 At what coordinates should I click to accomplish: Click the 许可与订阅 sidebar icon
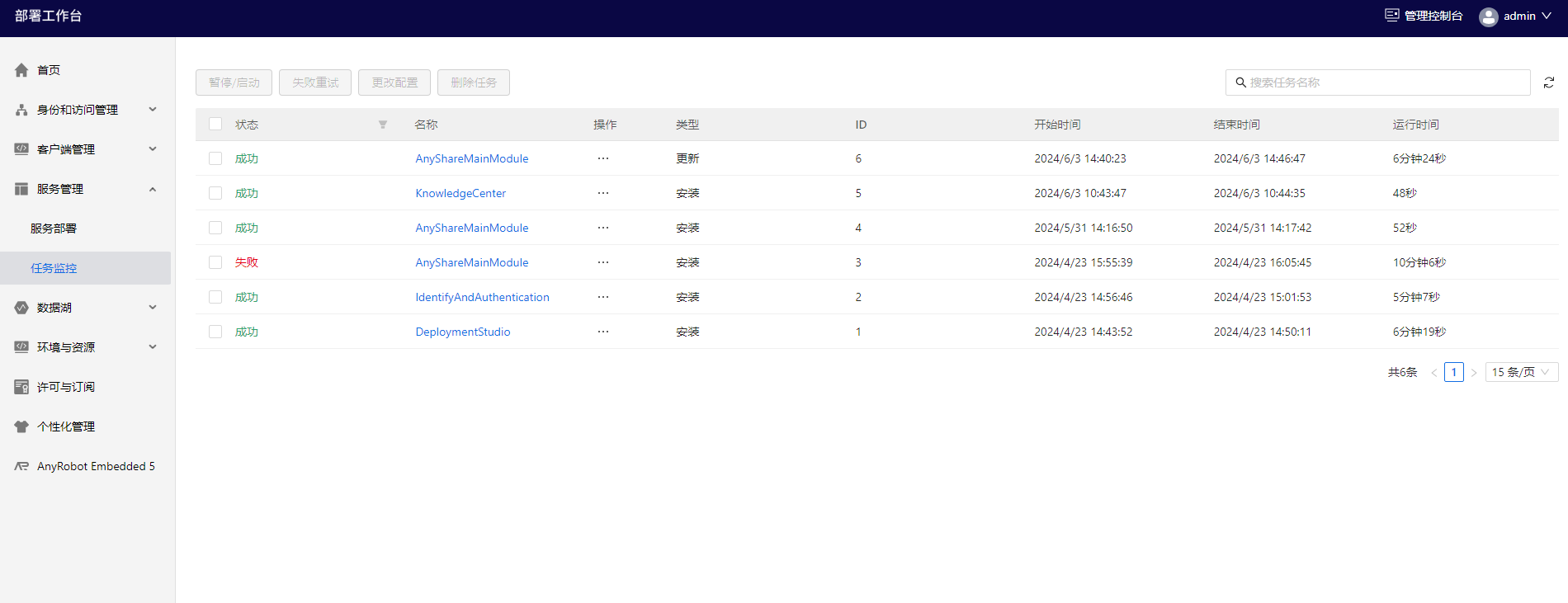coord(21,387)
